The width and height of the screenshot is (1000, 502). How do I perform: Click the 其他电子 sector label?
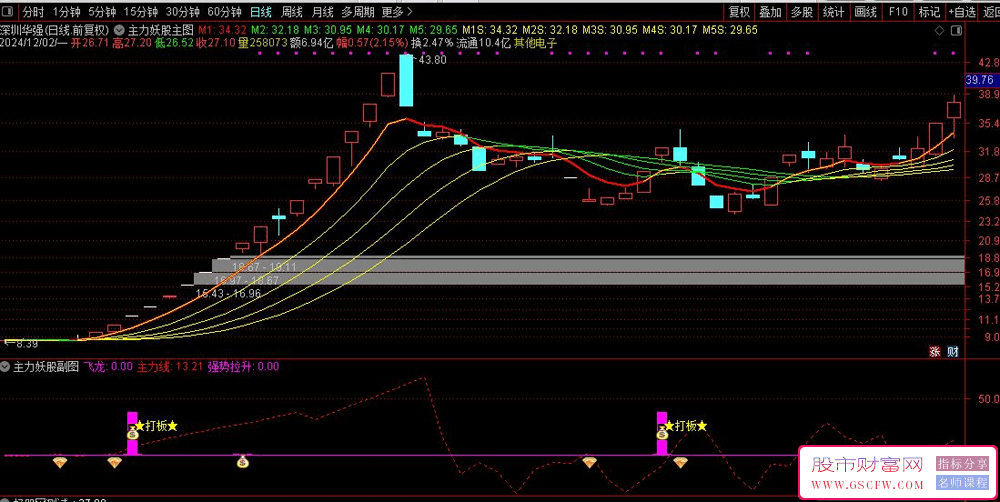click(535, 43)
